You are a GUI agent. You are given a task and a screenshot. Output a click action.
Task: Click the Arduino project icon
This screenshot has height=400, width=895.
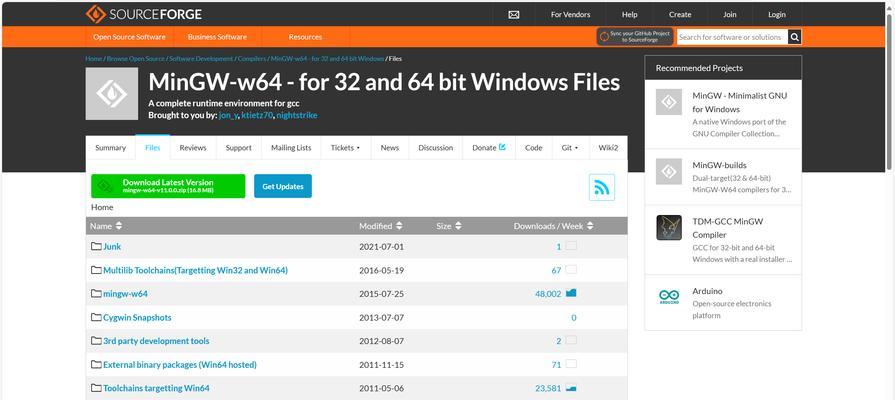[x=668, y=297]
